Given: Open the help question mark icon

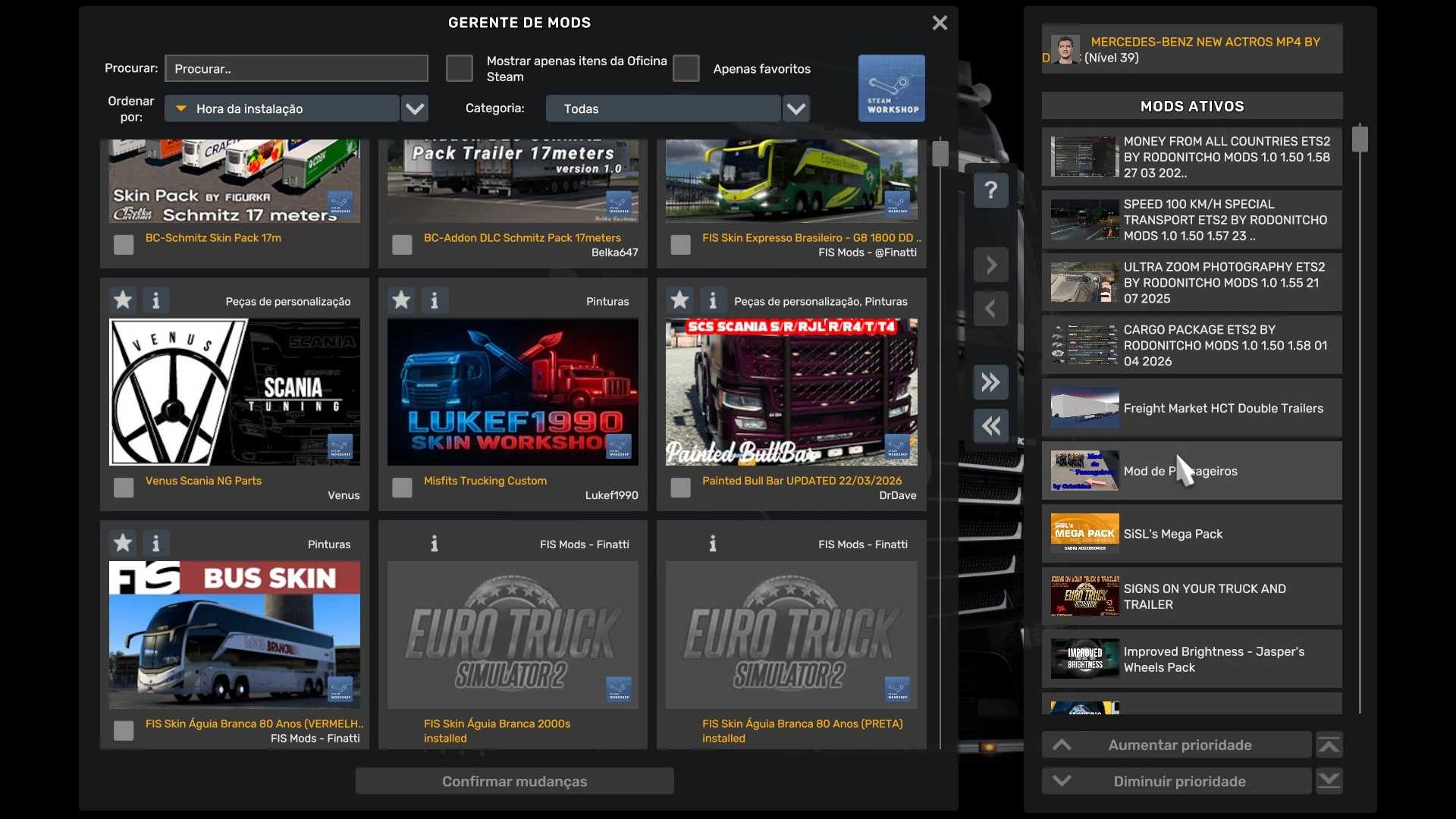Looking at the screenshot, I should [991, 190].
